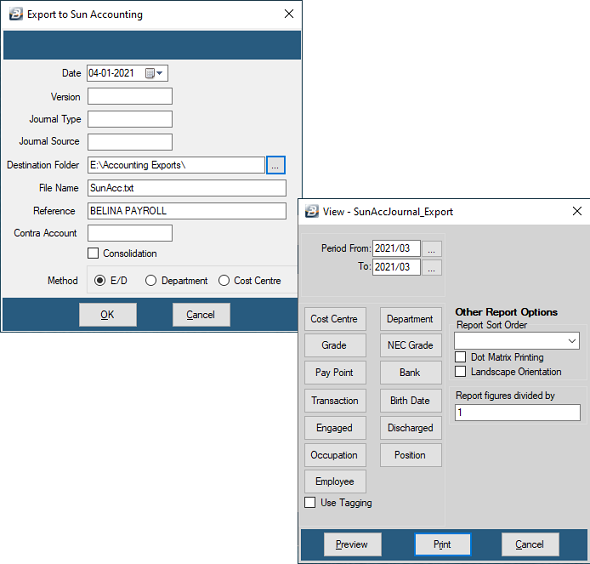Screen dimensions: 590x564
Task: Click into the Version input field
Action: click(x=130, y=96)
